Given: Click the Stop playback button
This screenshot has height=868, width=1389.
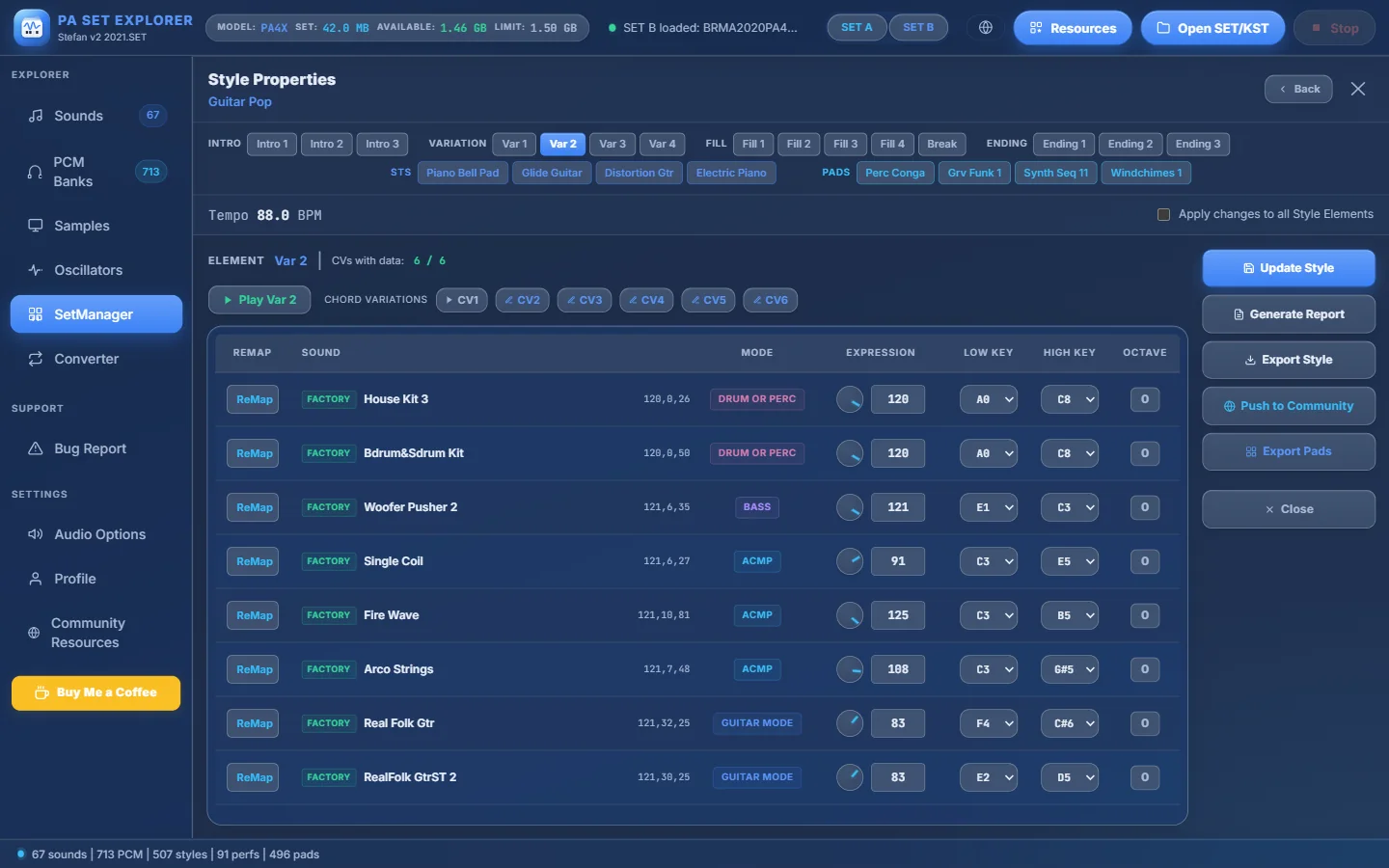Looking at the screenshot, I should click(x=1336, y=28).
